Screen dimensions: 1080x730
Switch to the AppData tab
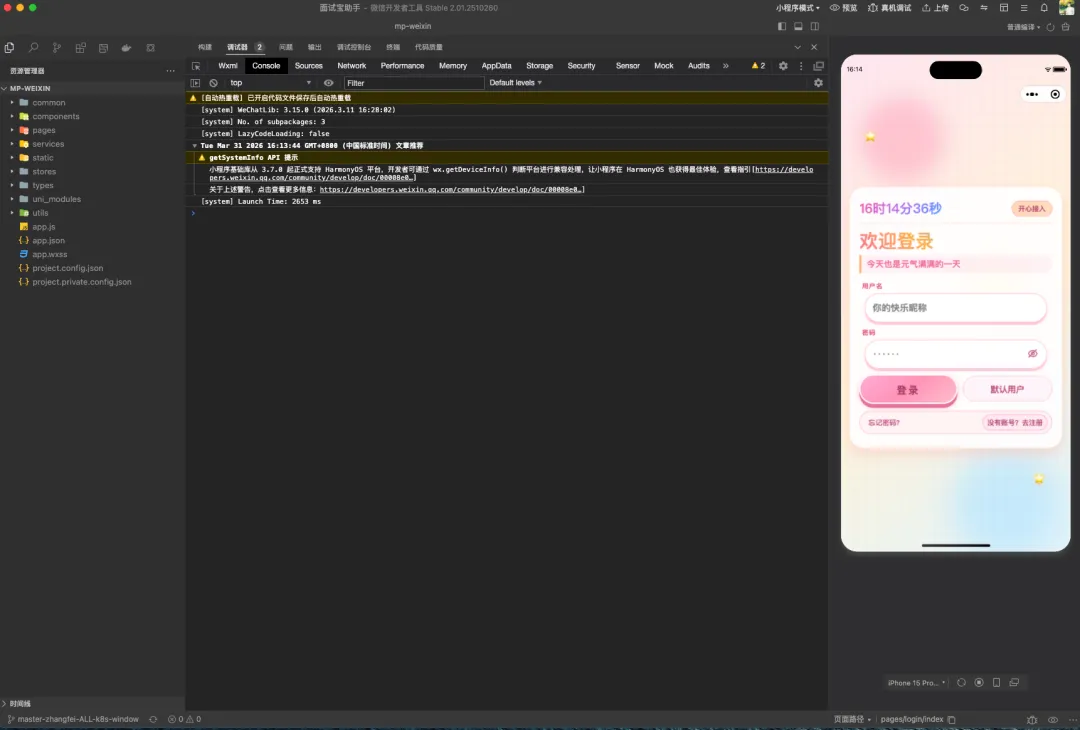496,66
